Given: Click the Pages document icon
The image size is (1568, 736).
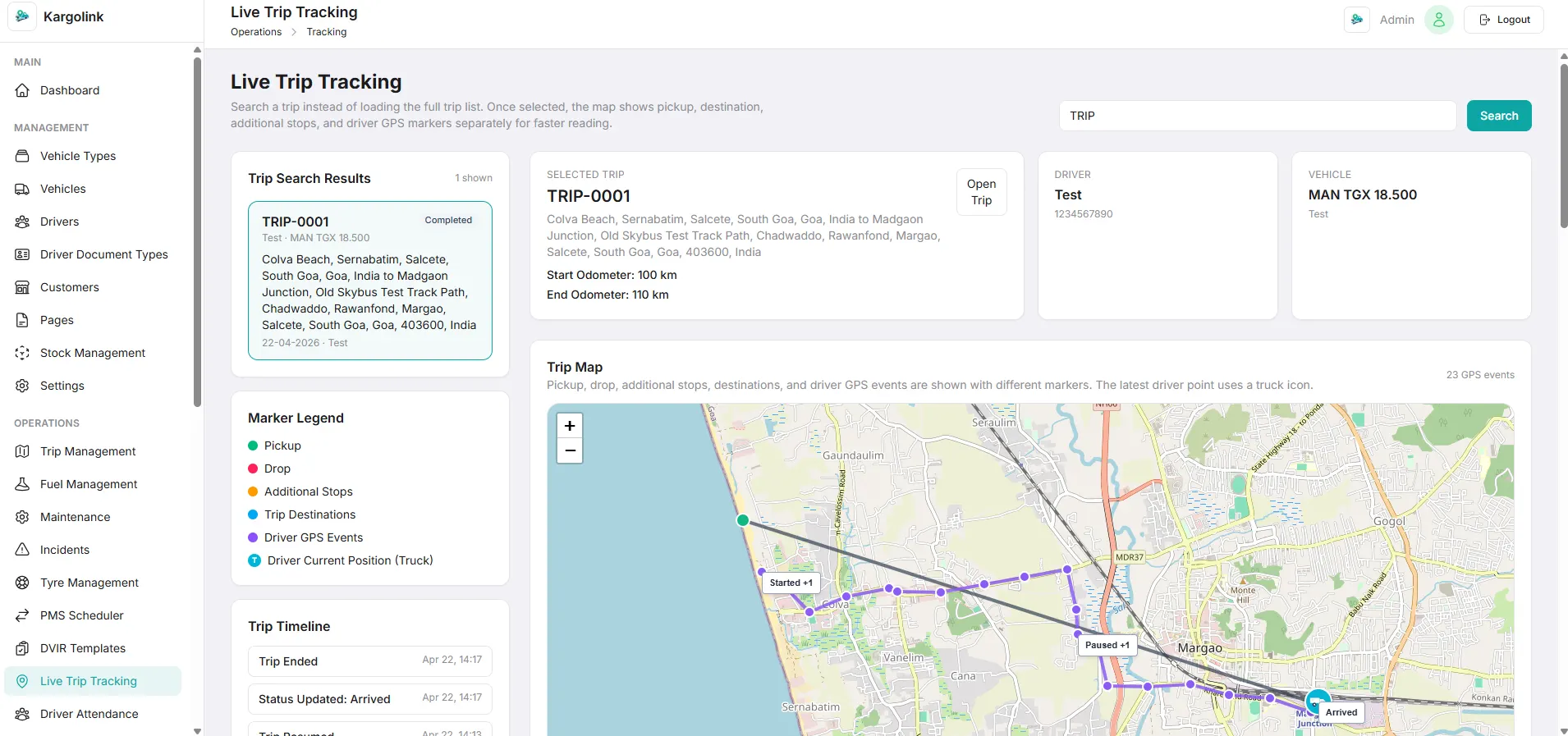Looking at the screenshot, I should 22,320.
